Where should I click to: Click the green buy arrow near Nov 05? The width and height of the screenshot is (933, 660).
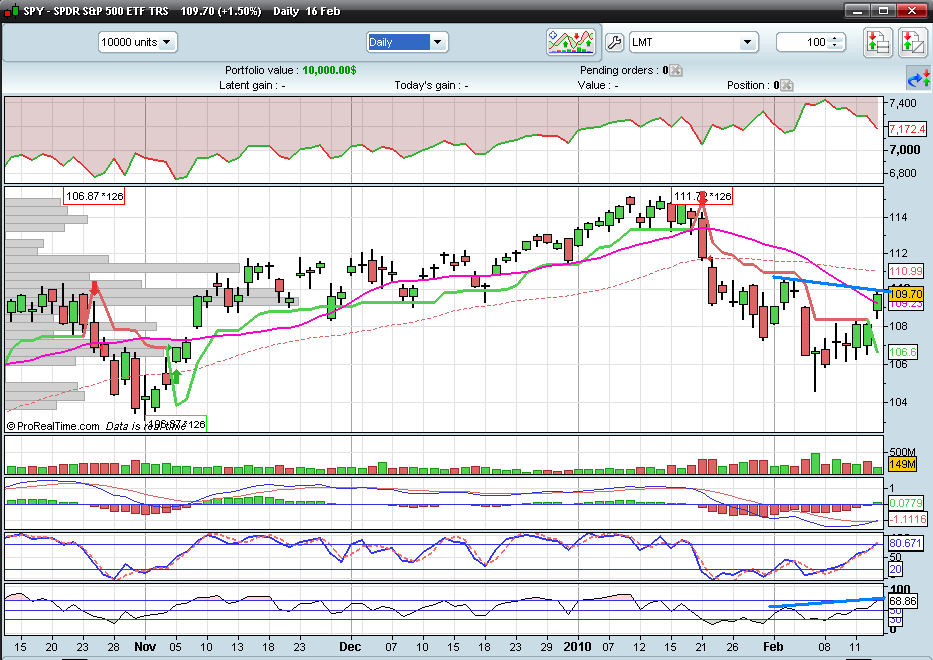(176, 376)
